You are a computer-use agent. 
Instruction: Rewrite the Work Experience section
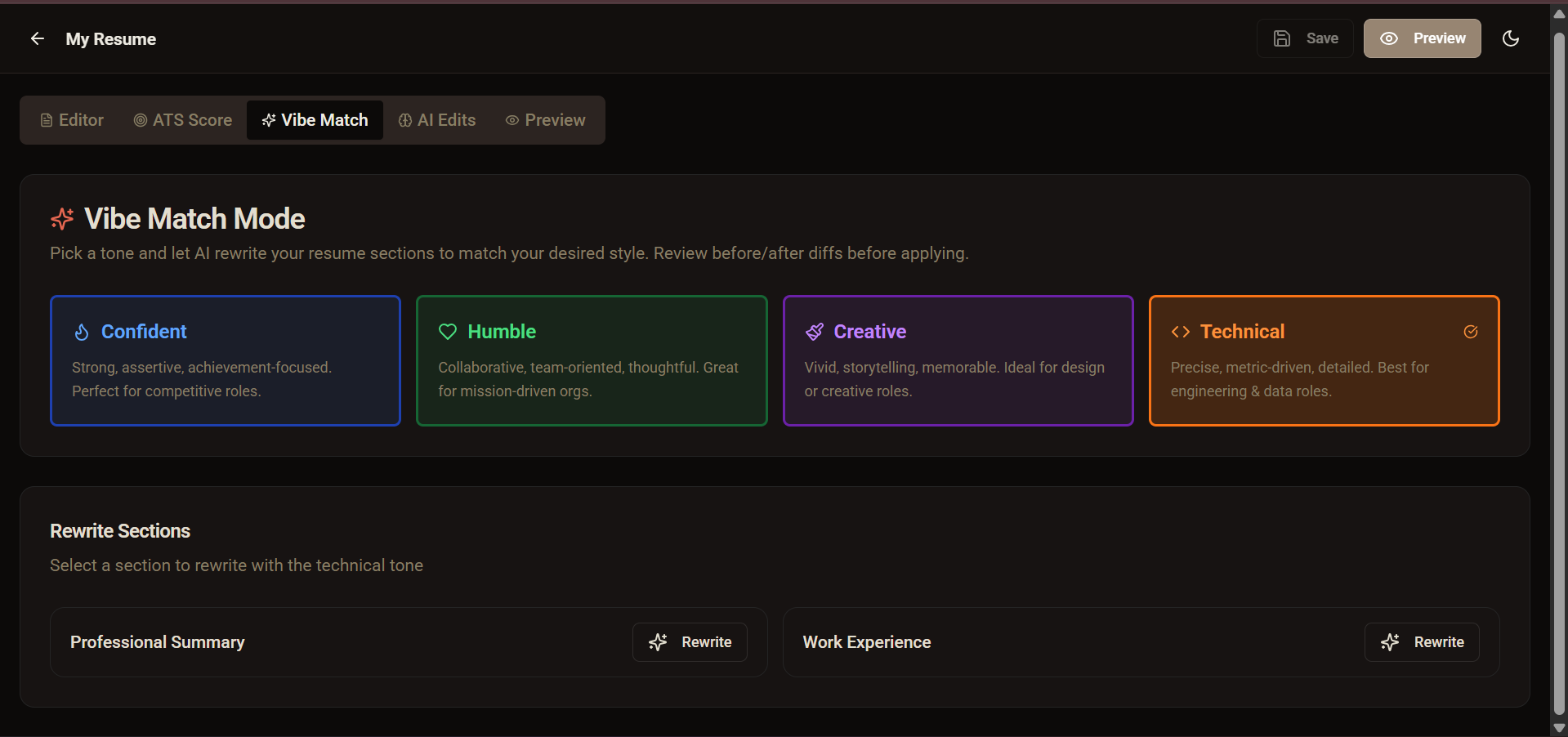click(x=1421, y=642)
